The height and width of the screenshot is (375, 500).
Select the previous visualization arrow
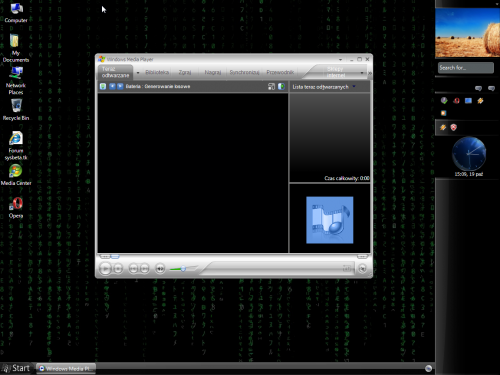[x=112, y=86]
